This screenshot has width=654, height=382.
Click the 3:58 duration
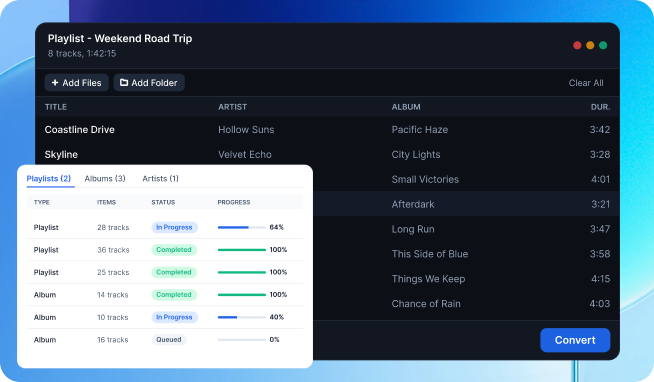[x=600, y=254]
